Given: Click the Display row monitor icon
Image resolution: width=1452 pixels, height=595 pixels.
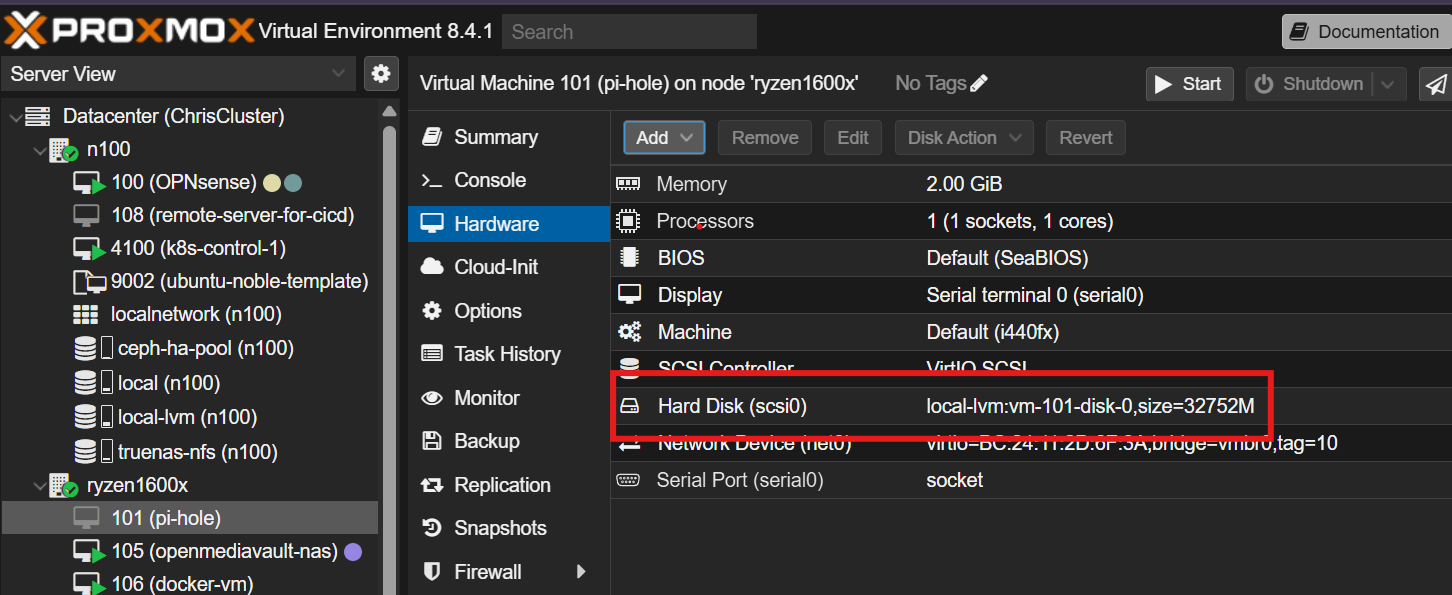Looking at the screenshot, I should point(629,295).
